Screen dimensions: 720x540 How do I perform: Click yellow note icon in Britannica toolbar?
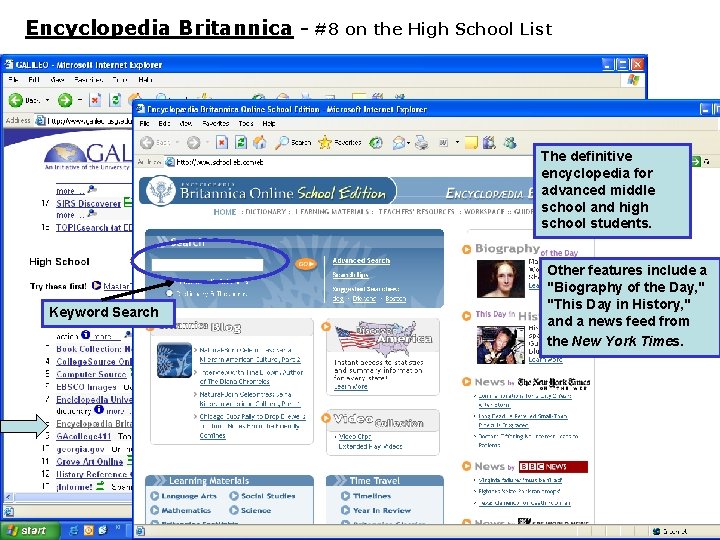[471, 143]
